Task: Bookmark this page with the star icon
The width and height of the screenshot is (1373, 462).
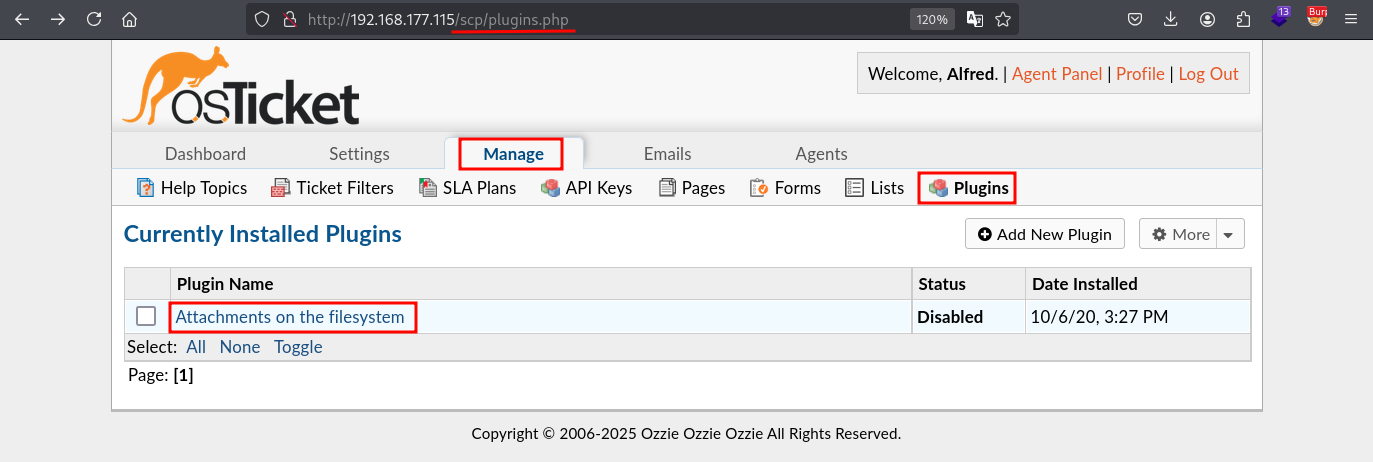Action: pos(1003,19)
